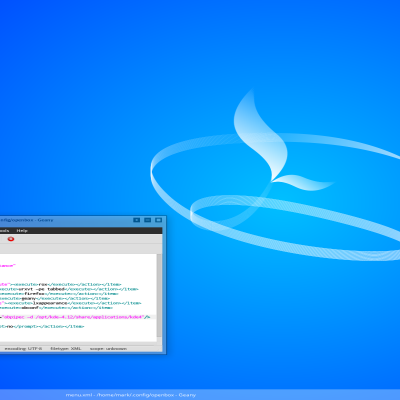This screenshot has width=400, height=400.
Task: Click the Geany window title bar text
Action: [x=27, y=220]
